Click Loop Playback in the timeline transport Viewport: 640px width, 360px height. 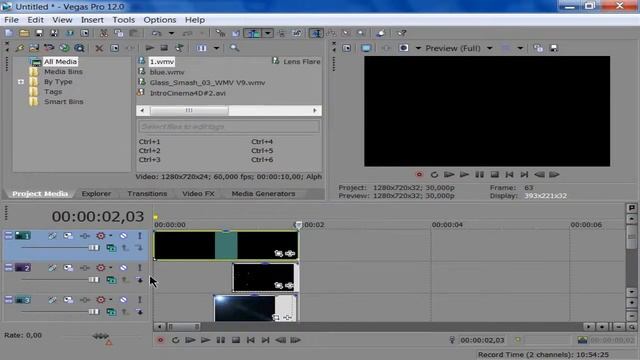[x=176, y=340]
